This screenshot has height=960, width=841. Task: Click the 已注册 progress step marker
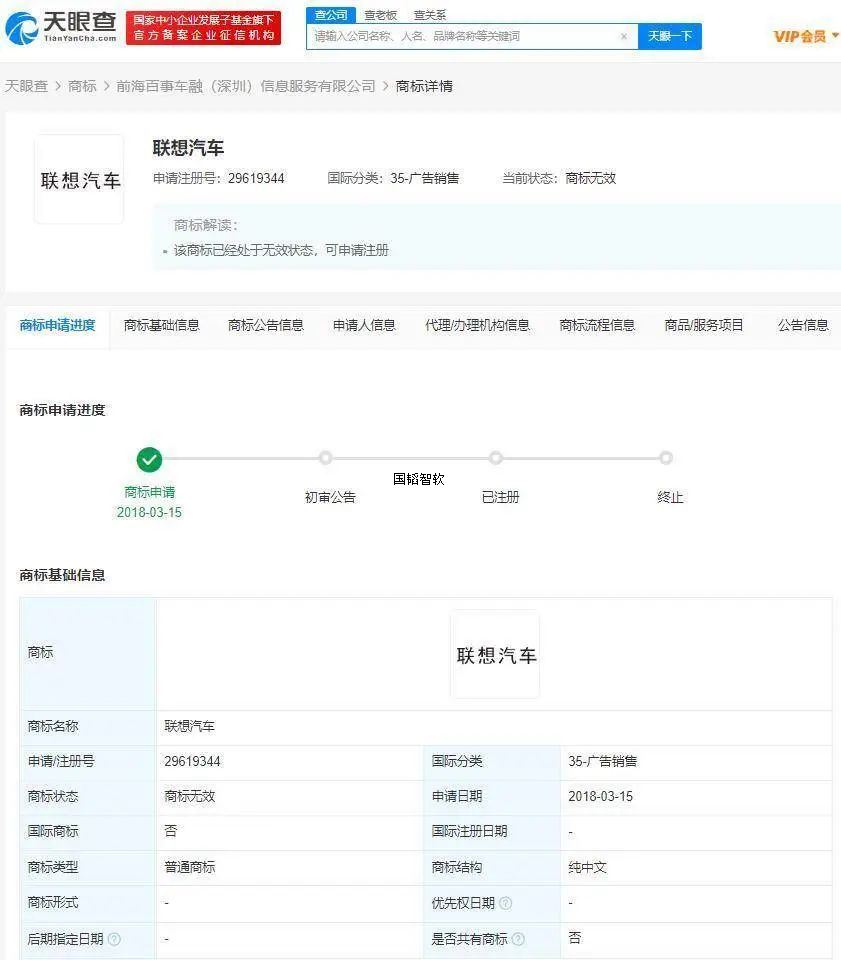tap(496, 458)
